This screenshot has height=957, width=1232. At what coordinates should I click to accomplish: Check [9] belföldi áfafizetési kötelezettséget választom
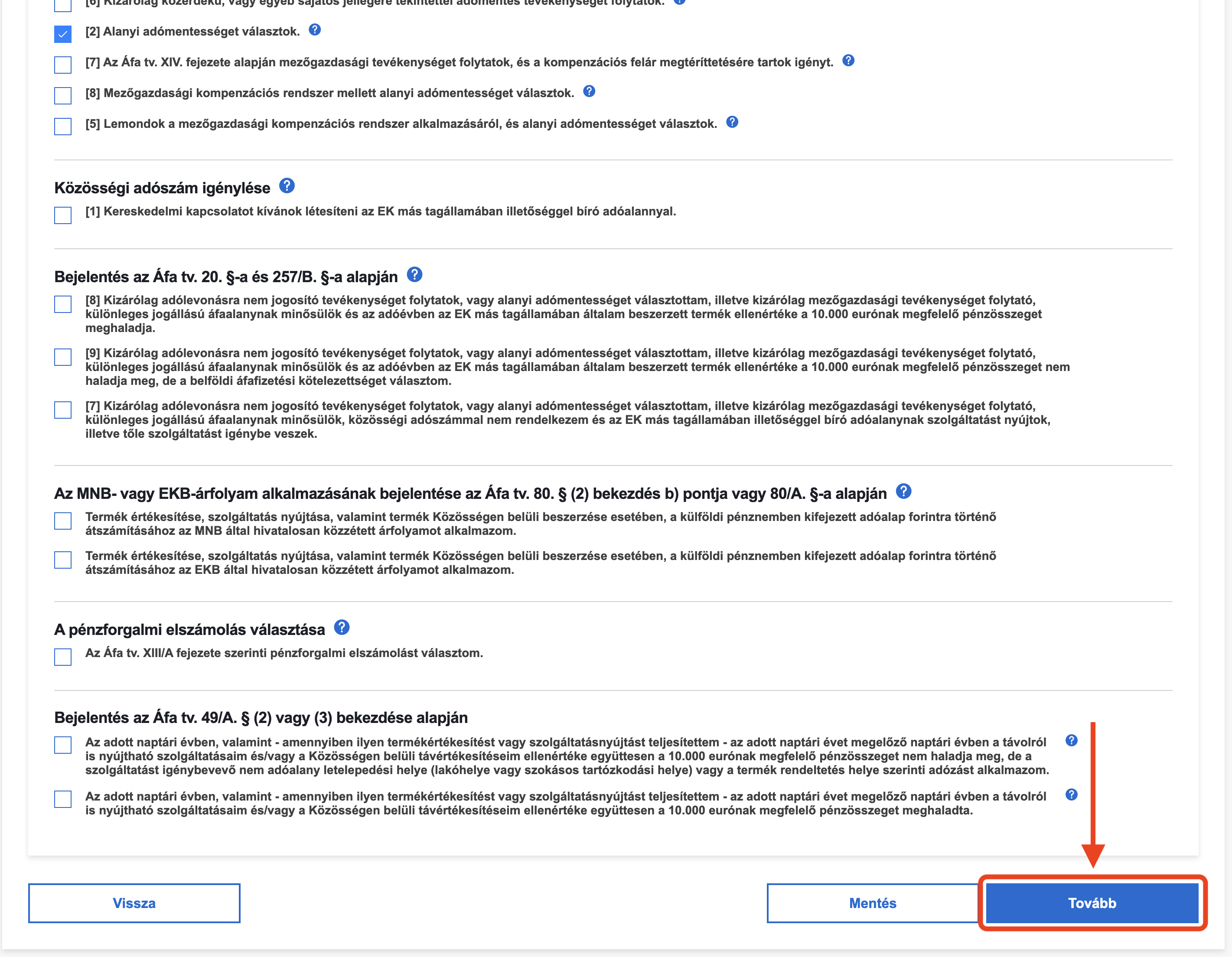(62, 357)
